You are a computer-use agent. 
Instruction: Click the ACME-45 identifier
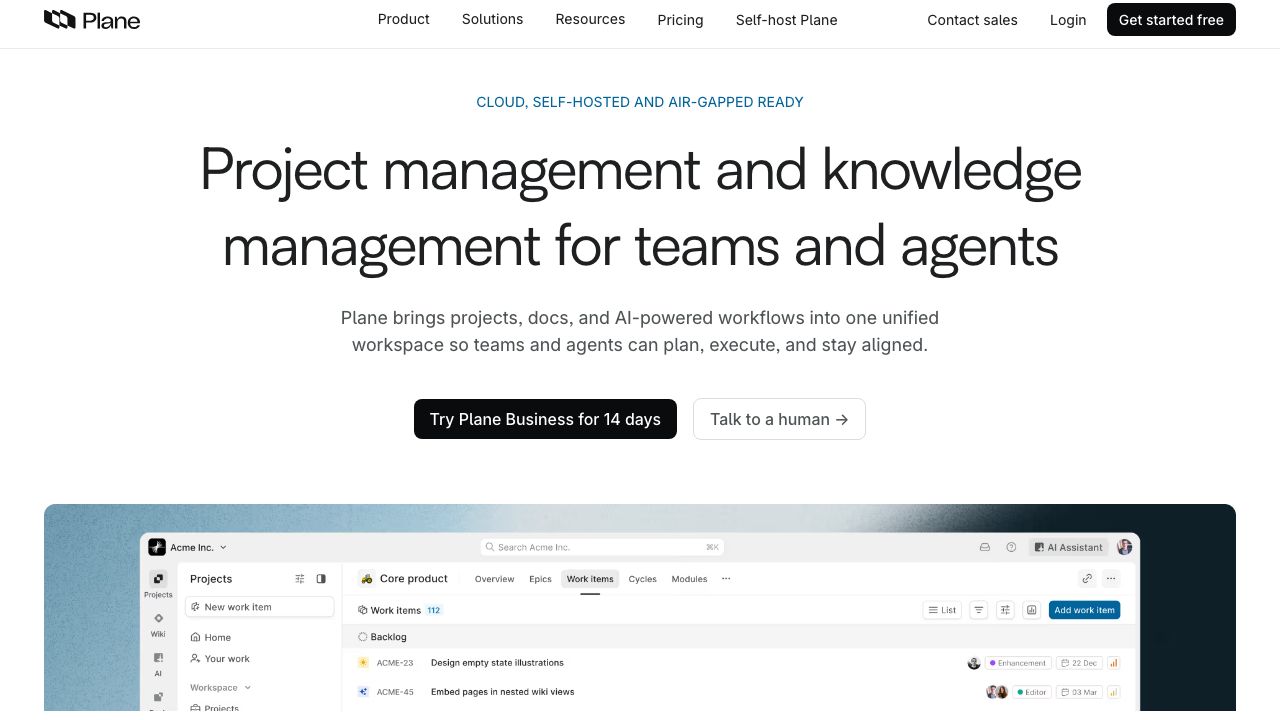click(x=395, y=692)
